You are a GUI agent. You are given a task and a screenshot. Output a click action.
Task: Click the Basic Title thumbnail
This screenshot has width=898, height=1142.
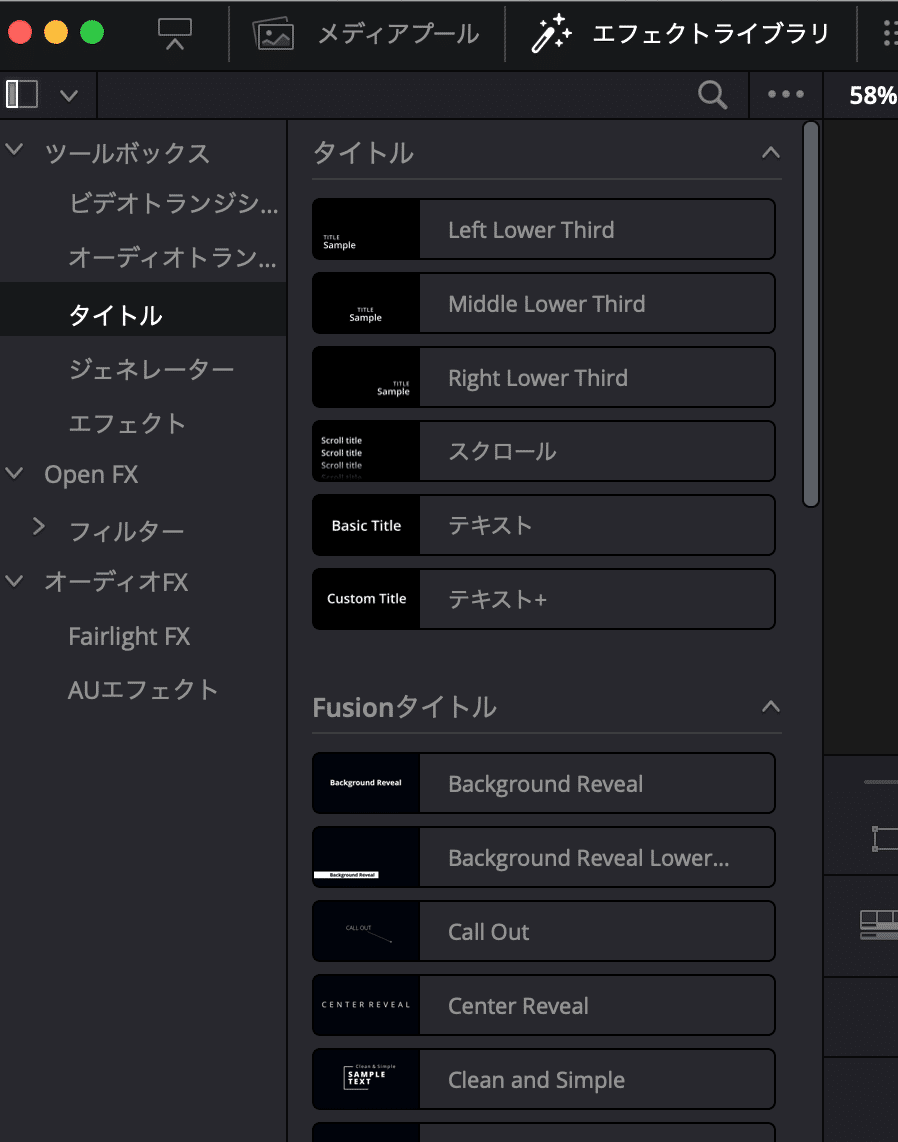pyautogui.click(x=366, y=525)
